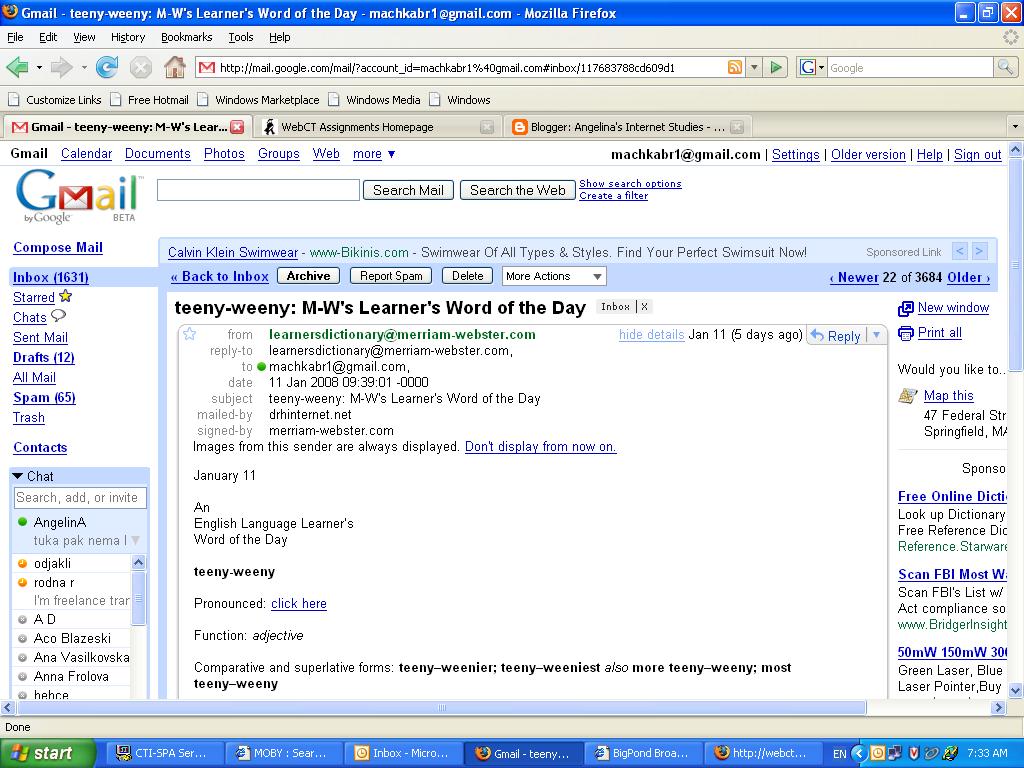Image resolution: width=1024 pixels, height=768 pixels.
Task: Open Gmail more services dropdown
Action: [374, 154]
